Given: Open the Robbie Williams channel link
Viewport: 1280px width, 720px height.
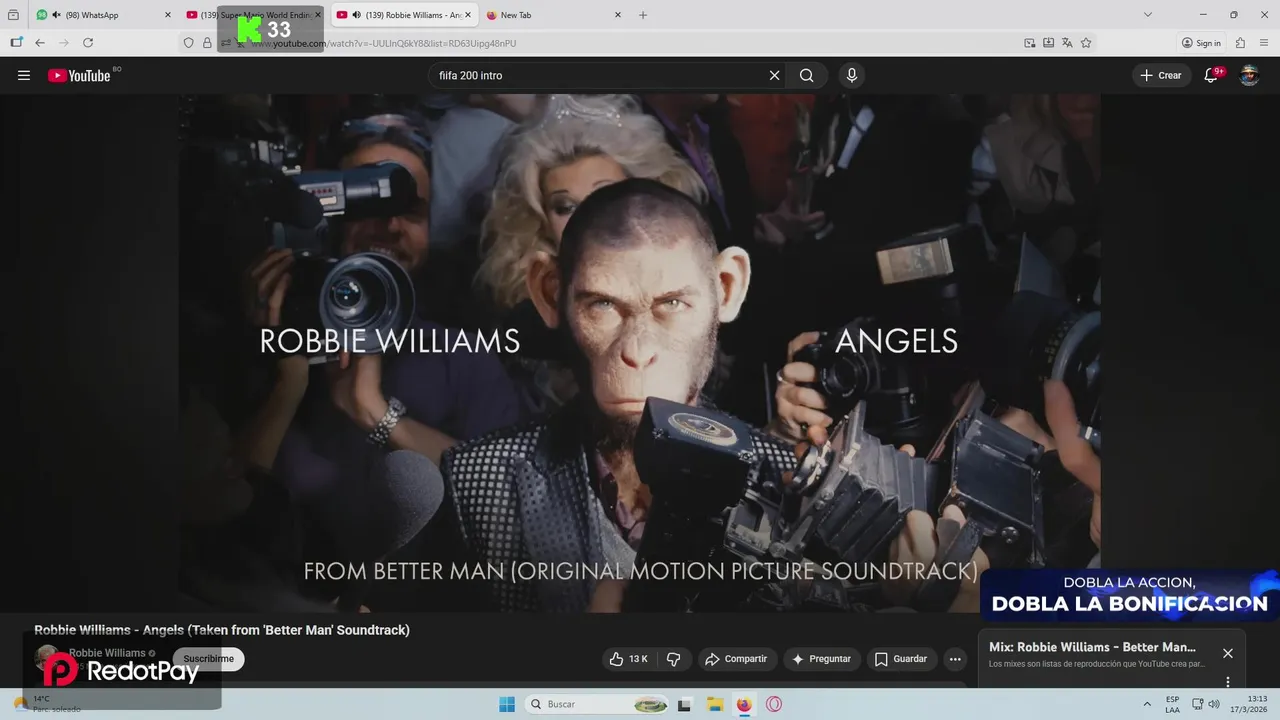Looking at the screenshot, I should [107, 653].
